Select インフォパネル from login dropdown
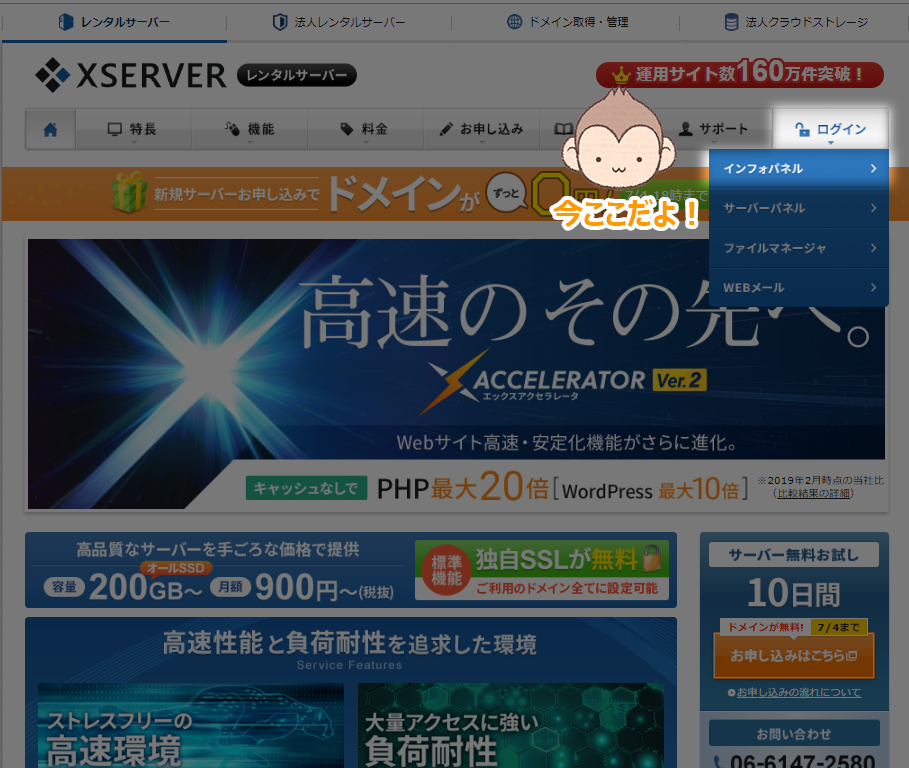The width and height of the screenshot is (909, 768). click(799, 169)
